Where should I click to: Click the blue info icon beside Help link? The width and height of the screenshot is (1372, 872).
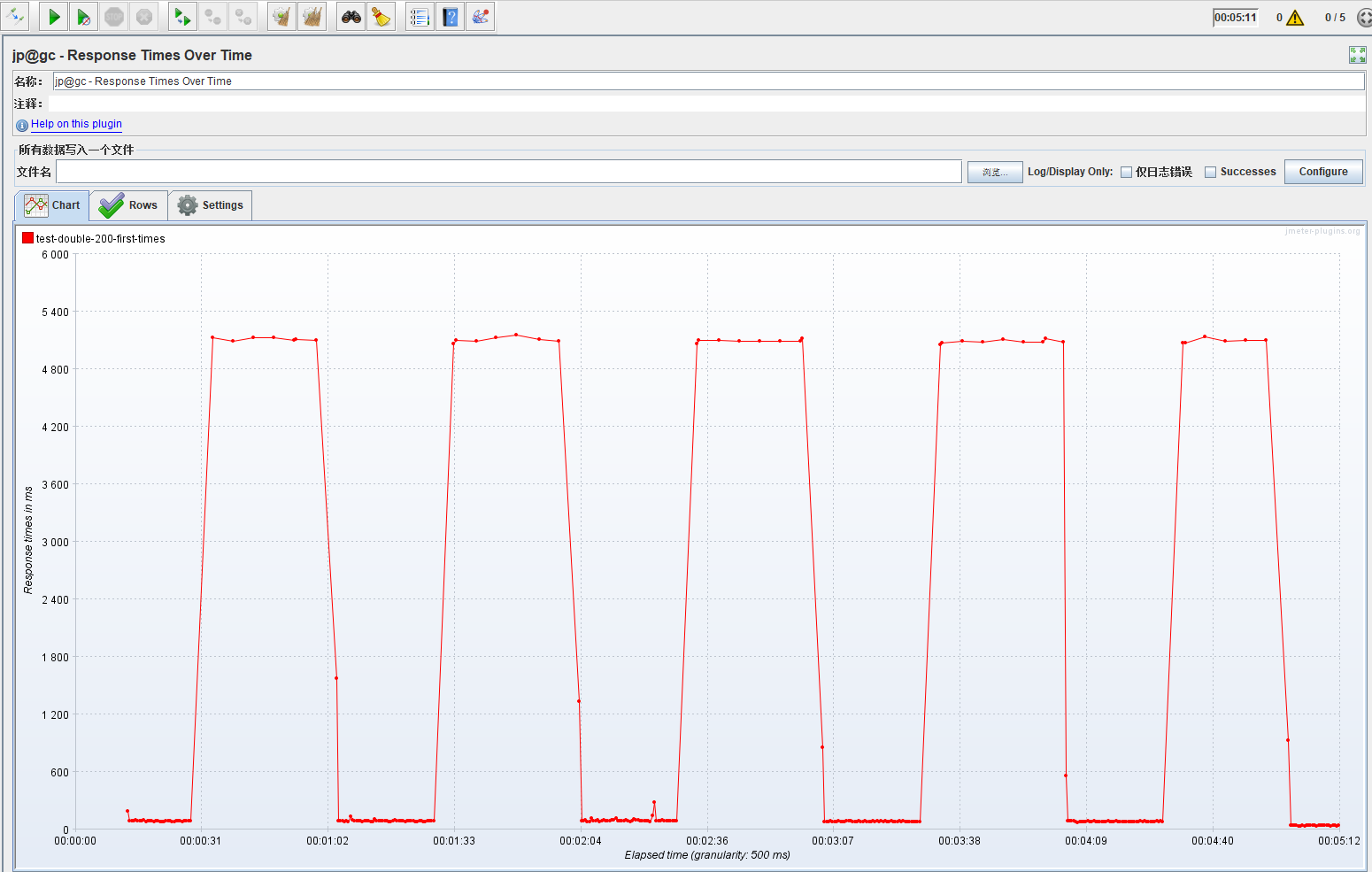[x=22, y=125]
